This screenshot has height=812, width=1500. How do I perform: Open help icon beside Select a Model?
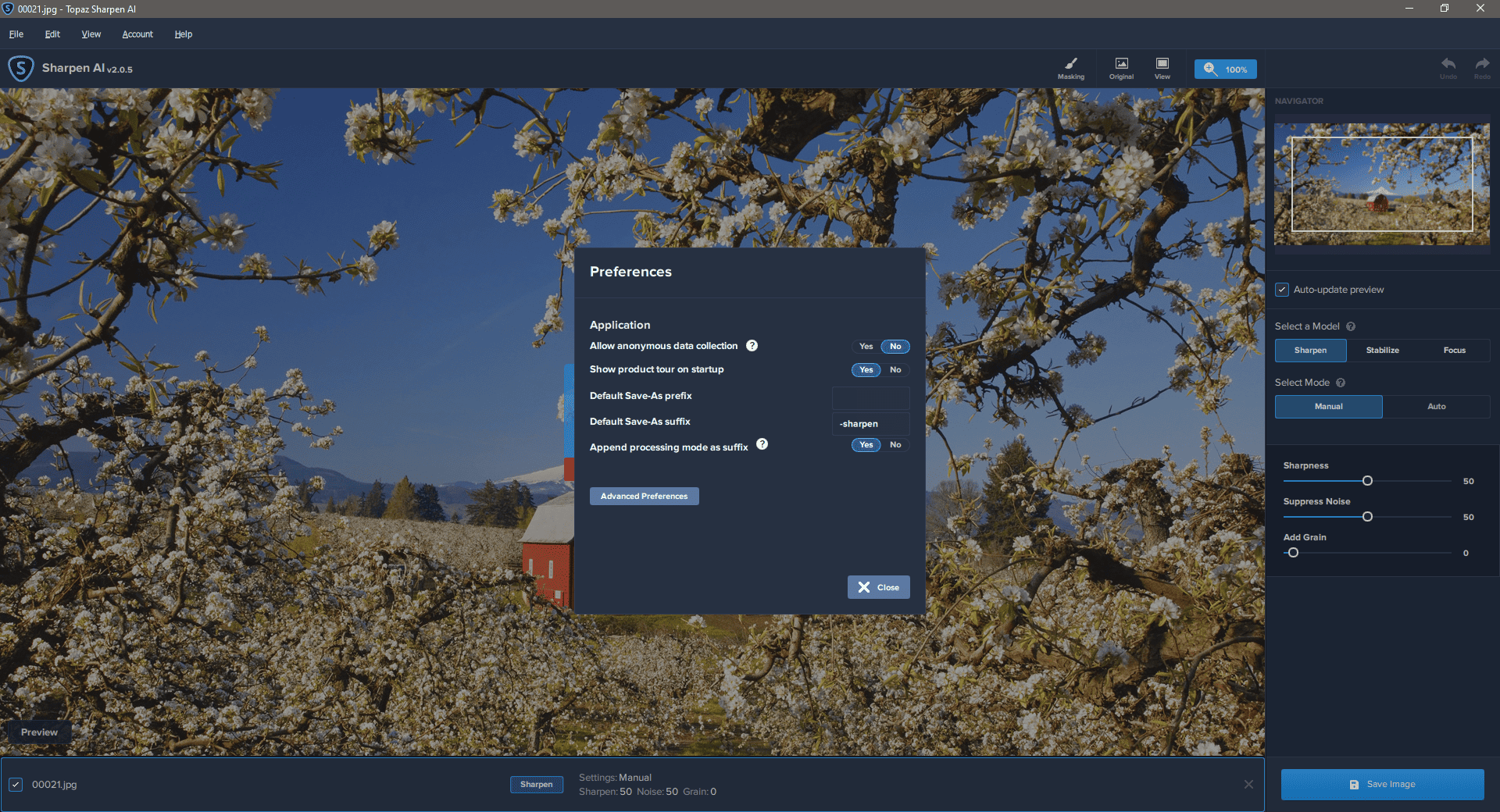pos(1351,326)
